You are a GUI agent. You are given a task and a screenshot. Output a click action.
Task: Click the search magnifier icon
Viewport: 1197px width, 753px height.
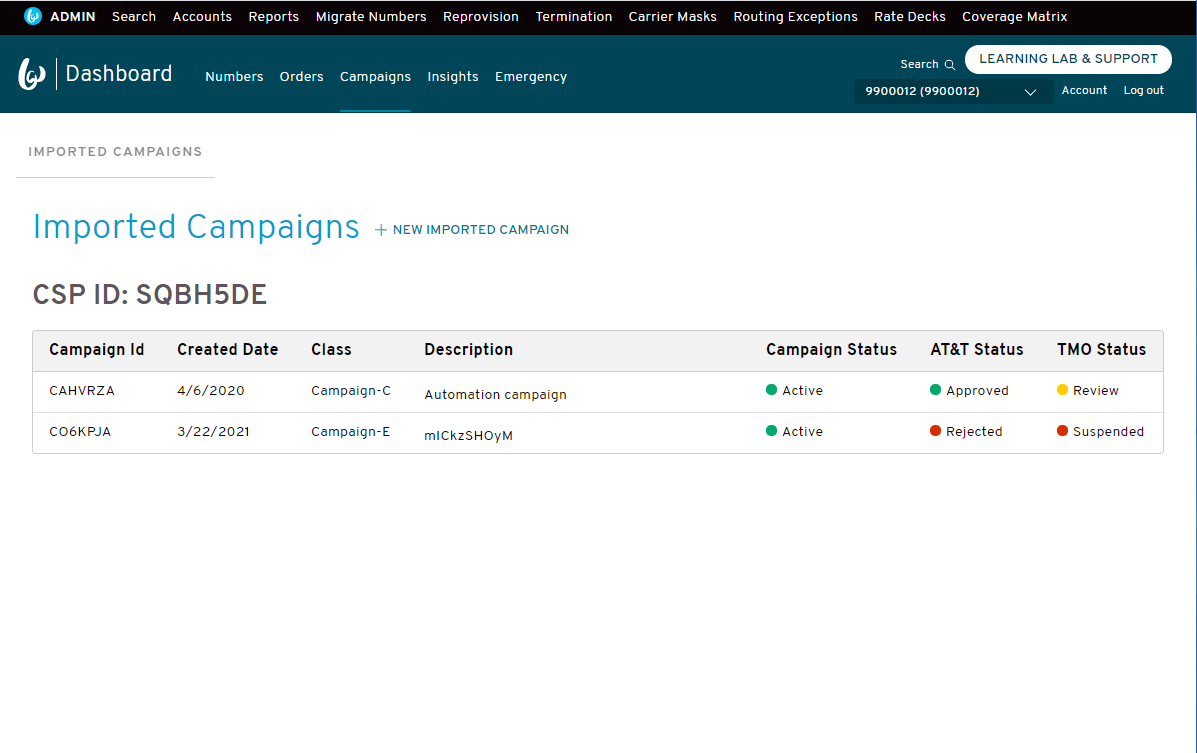pos(950,65)
